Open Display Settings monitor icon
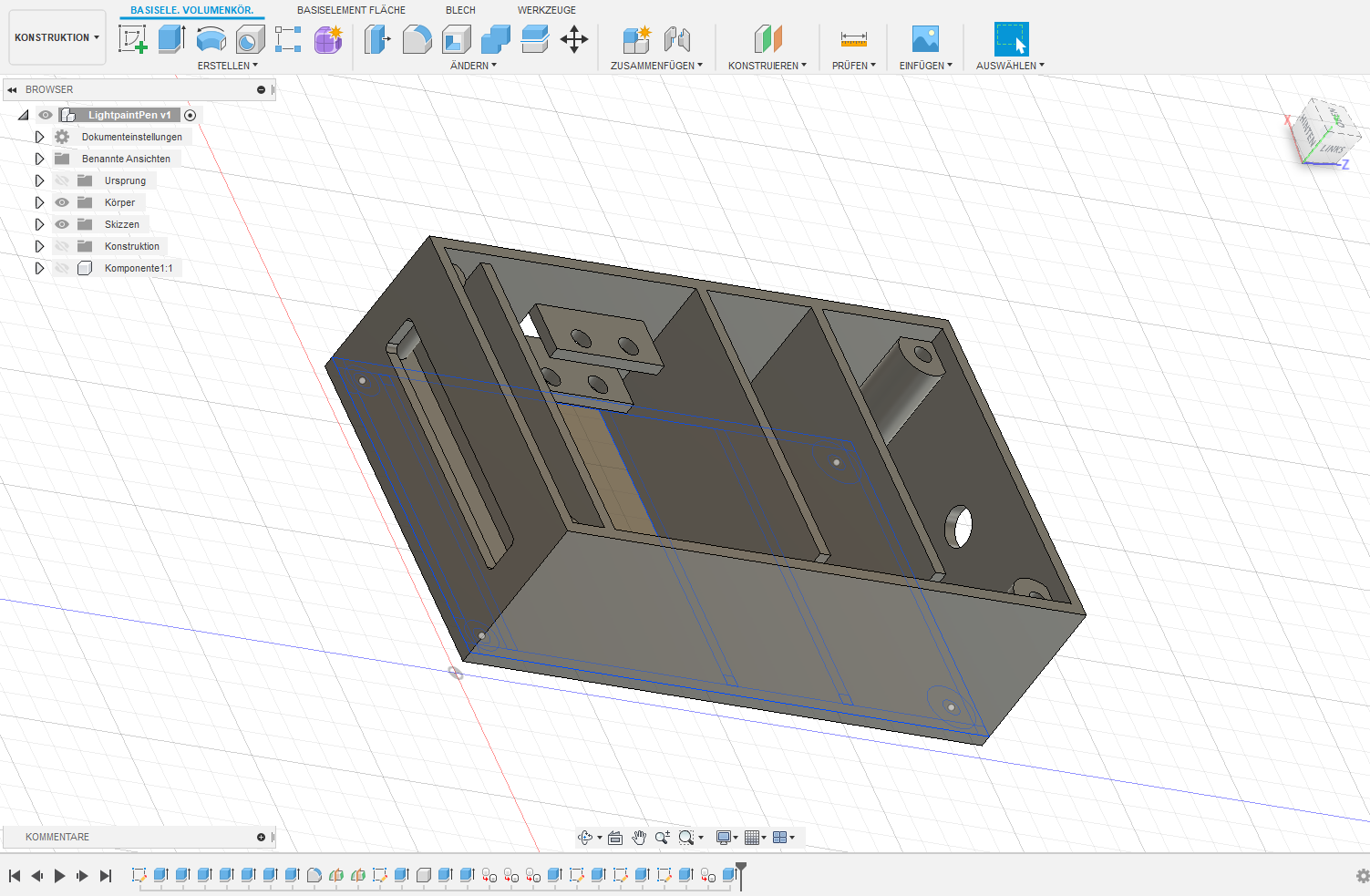The image size is (1370, 896). click(724, 838)
